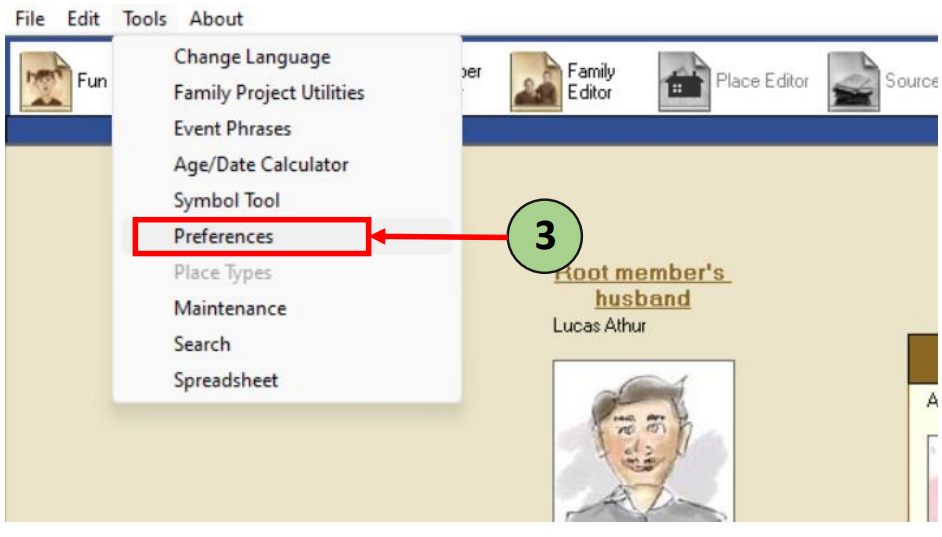The width and height of the screenshot is (942, 537).
Task: Click Search in the Tools menu
Action: pos(201,345)
